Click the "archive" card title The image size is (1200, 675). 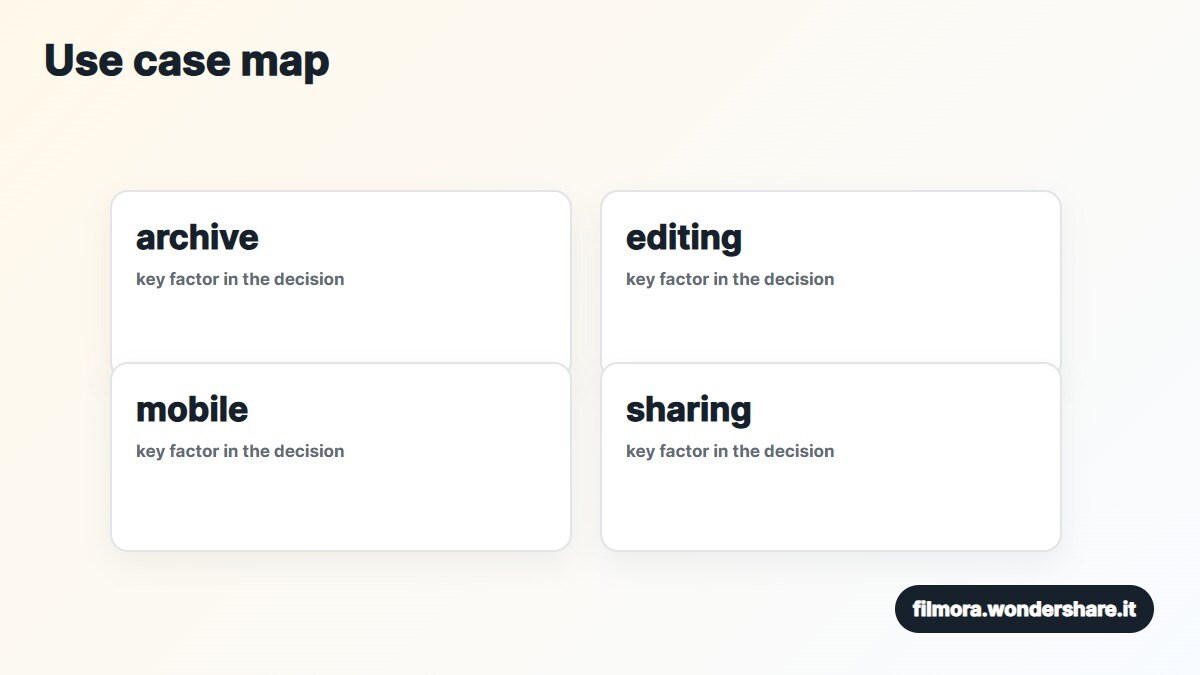click(x=197, y=237)
